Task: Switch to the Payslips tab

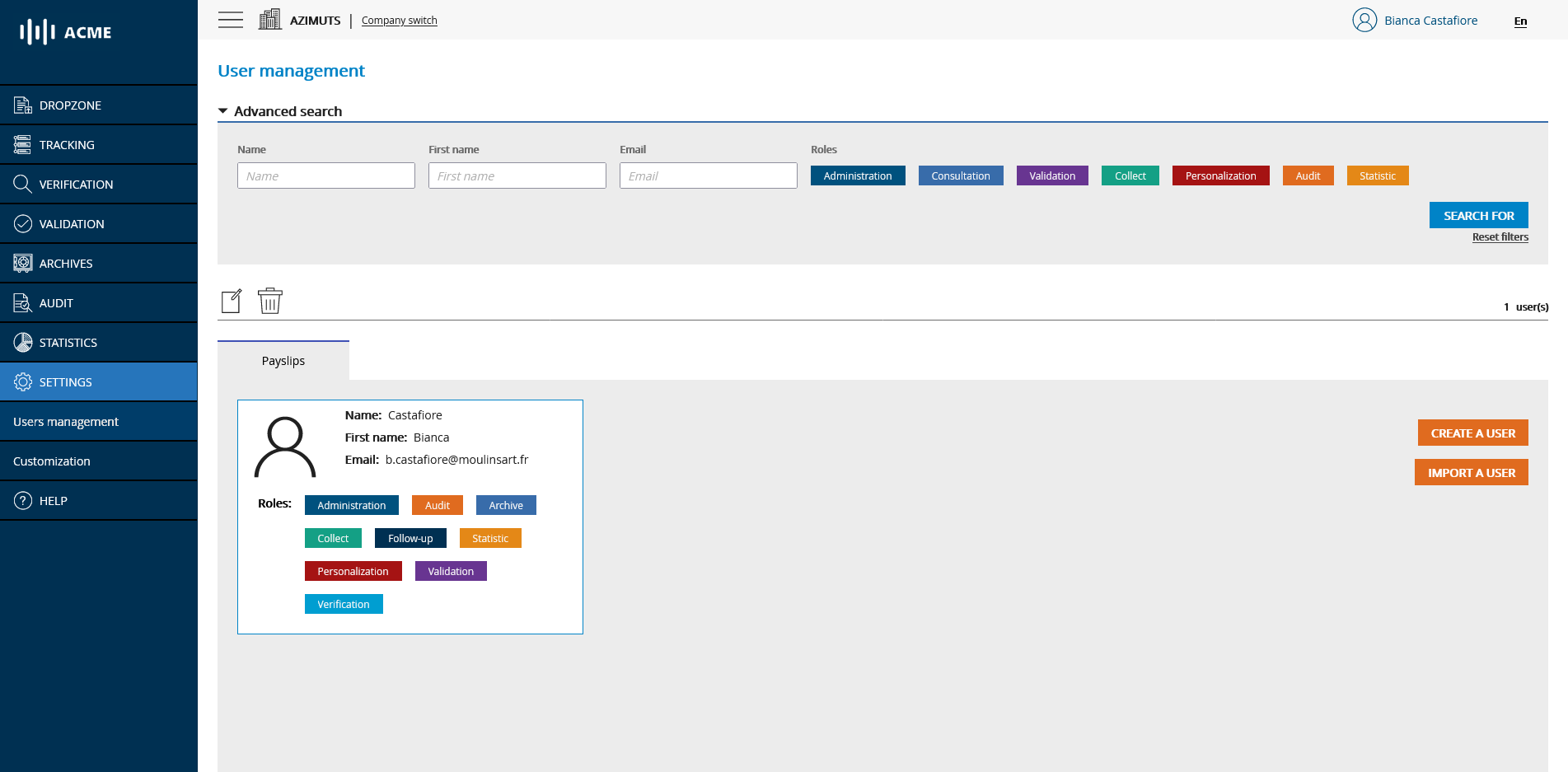Action: coord(283,360)
